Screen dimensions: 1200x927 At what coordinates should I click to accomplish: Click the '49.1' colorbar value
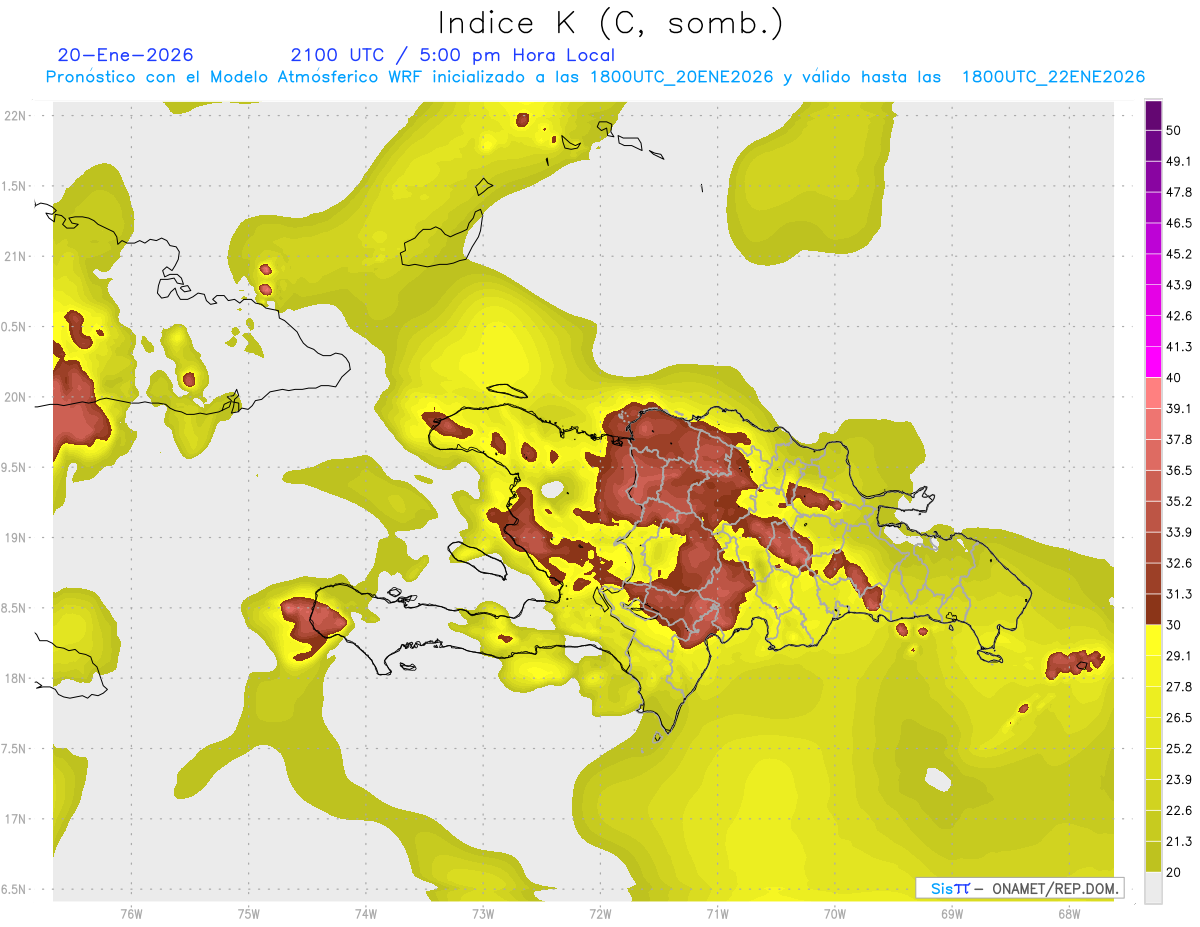click(x=1179, y=161)
